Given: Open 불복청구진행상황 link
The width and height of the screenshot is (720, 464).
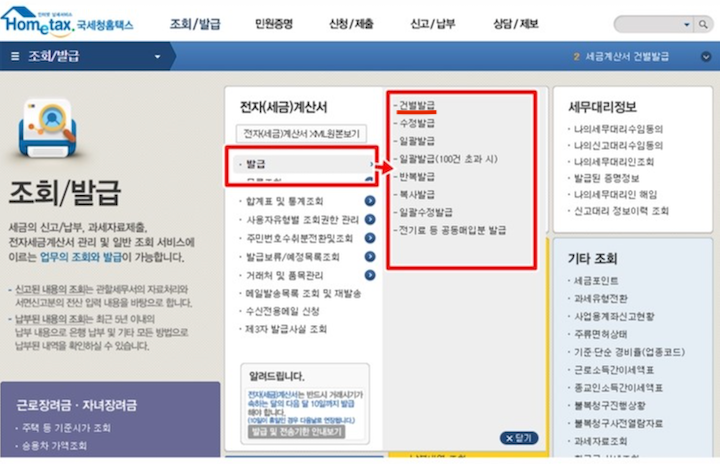Looking at the screenshot, I should coord(610,406).
